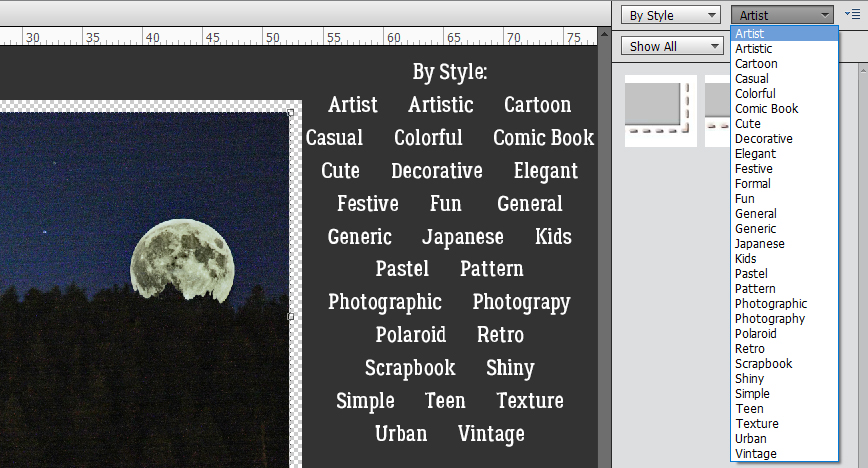868x468 pixels.
Task: Click the "By Style:" heading text on canvas
Action: point(450,72)
